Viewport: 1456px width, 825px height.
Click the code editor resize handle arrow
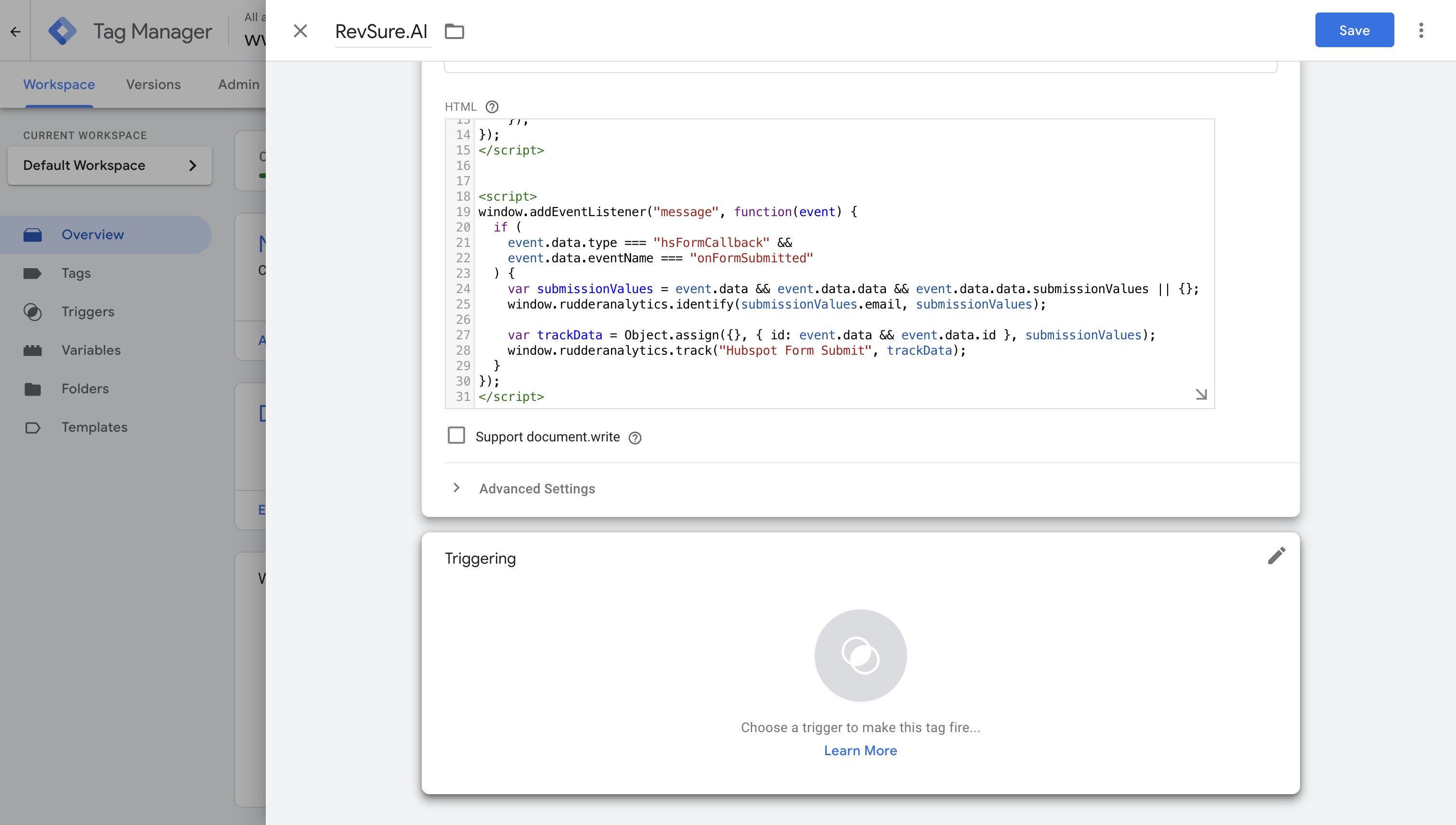click(1201, 394)
